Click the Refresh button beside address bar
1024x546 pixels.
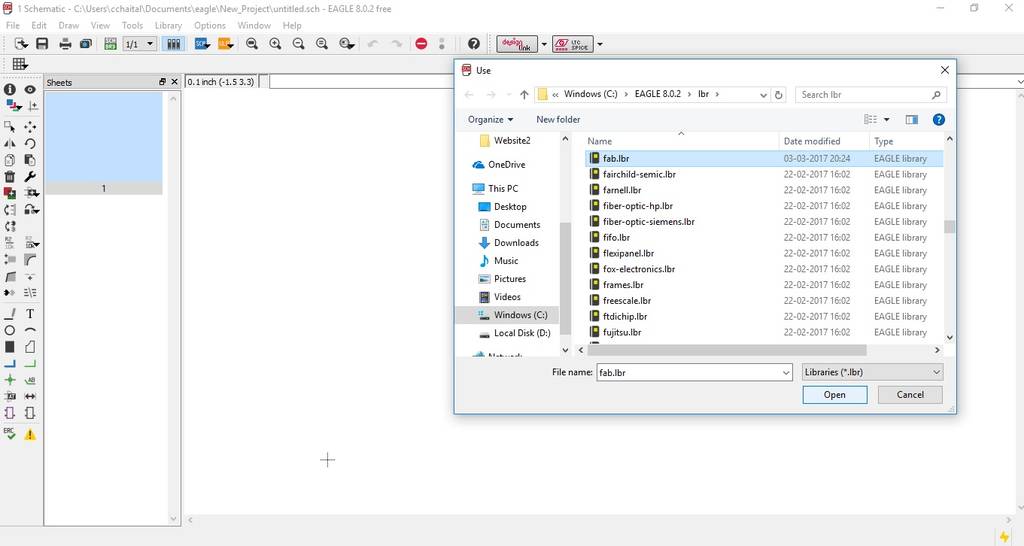click(x=778, y=95)
